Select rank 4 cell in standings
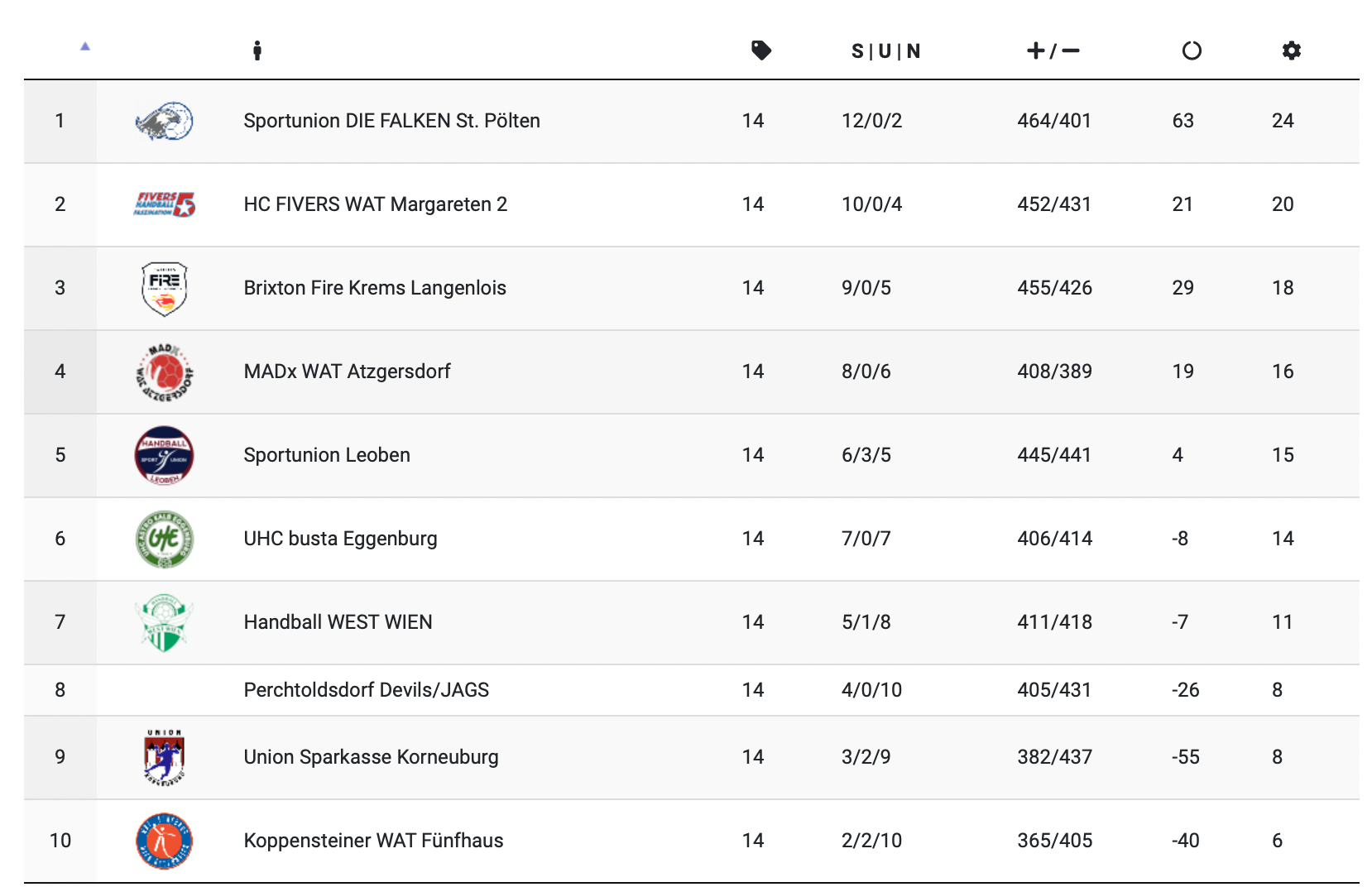 60,372
